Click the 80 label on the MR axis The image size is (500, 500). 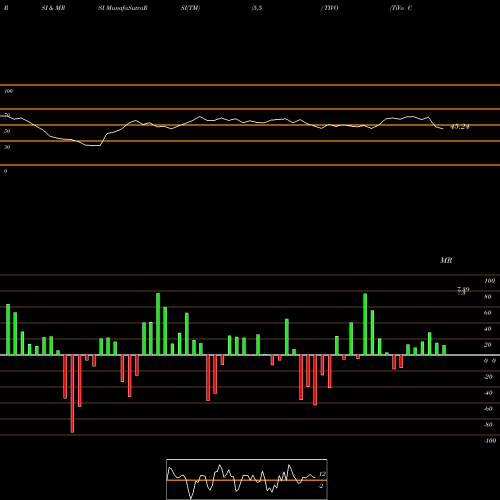pyautogui.click(x=488, y=297)
